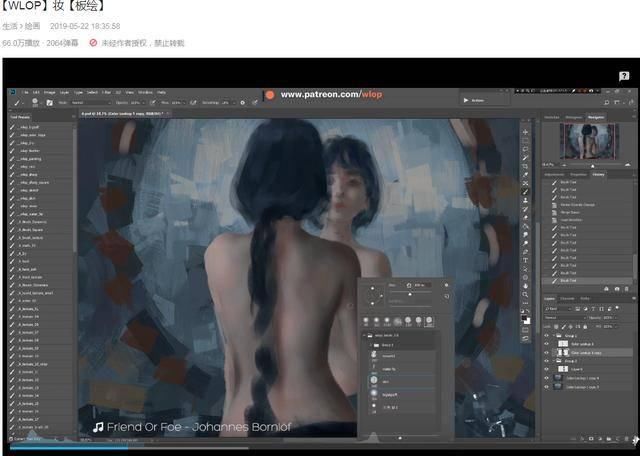Open the Image menu
The width and height of the screenshot is (640, 456).
pos(49,92)
